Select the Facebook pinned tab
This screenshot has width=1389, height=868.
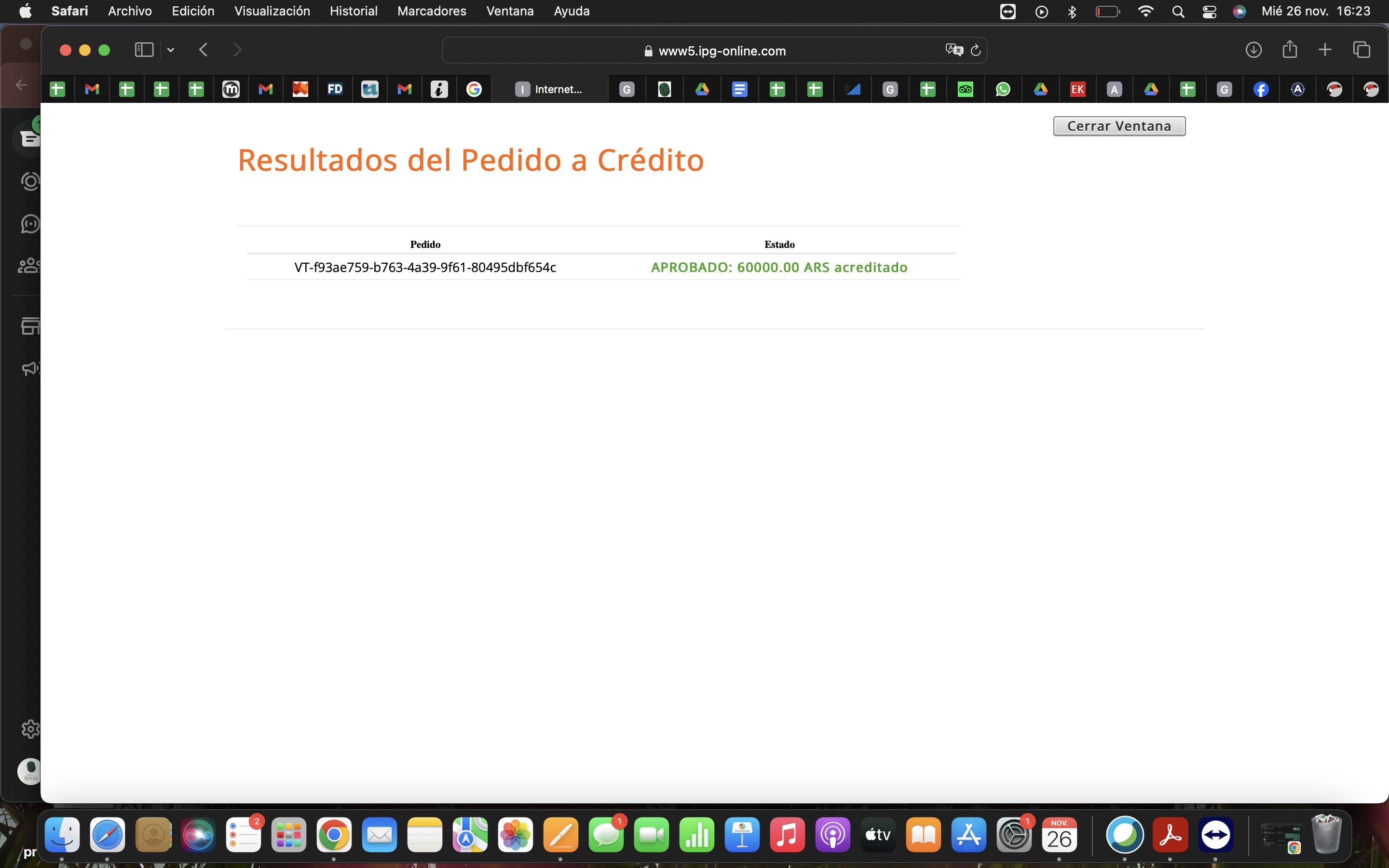pyautogui.click(x=1260, y=89)
